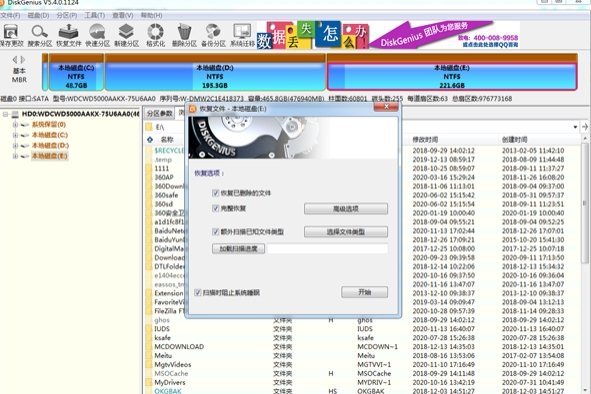The image size is (591, 394).
Task: Toggle the 完整恢复 checkbox
Action: coord(216,208)
